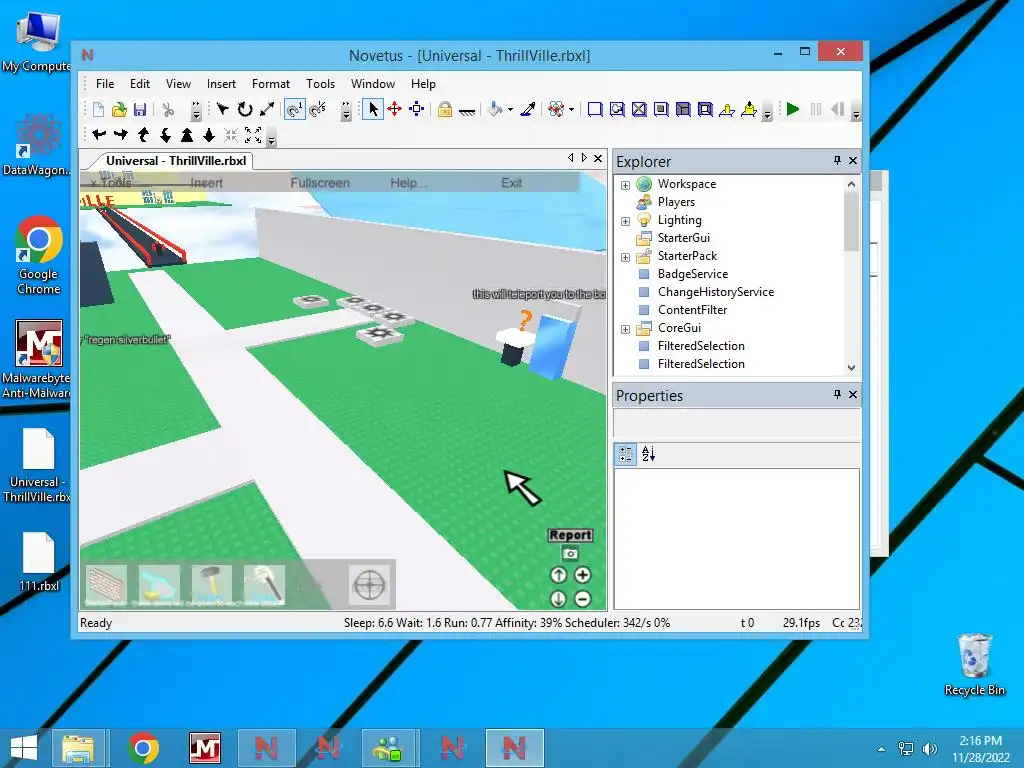
Task: Click the Pause simulation button
Action: (816, 109)
